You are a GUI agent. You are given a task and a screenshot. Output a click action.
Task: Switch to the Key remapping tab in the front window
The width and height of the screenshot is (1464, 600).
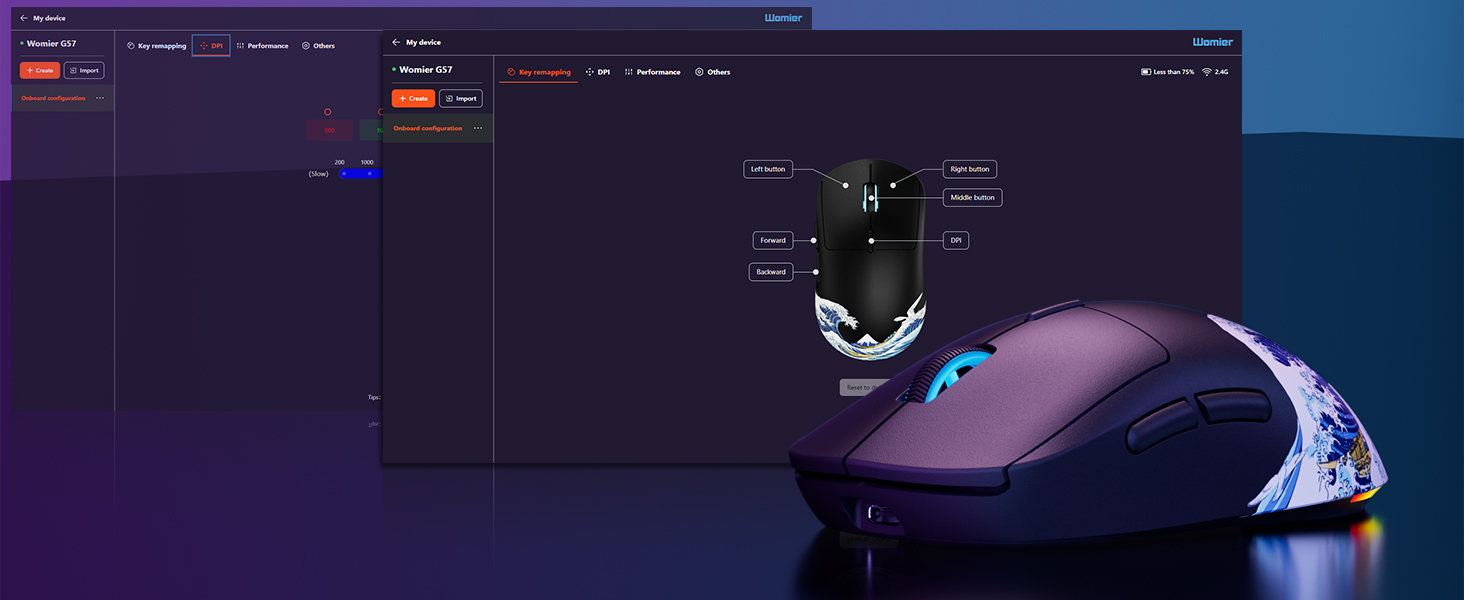point(538,72)
